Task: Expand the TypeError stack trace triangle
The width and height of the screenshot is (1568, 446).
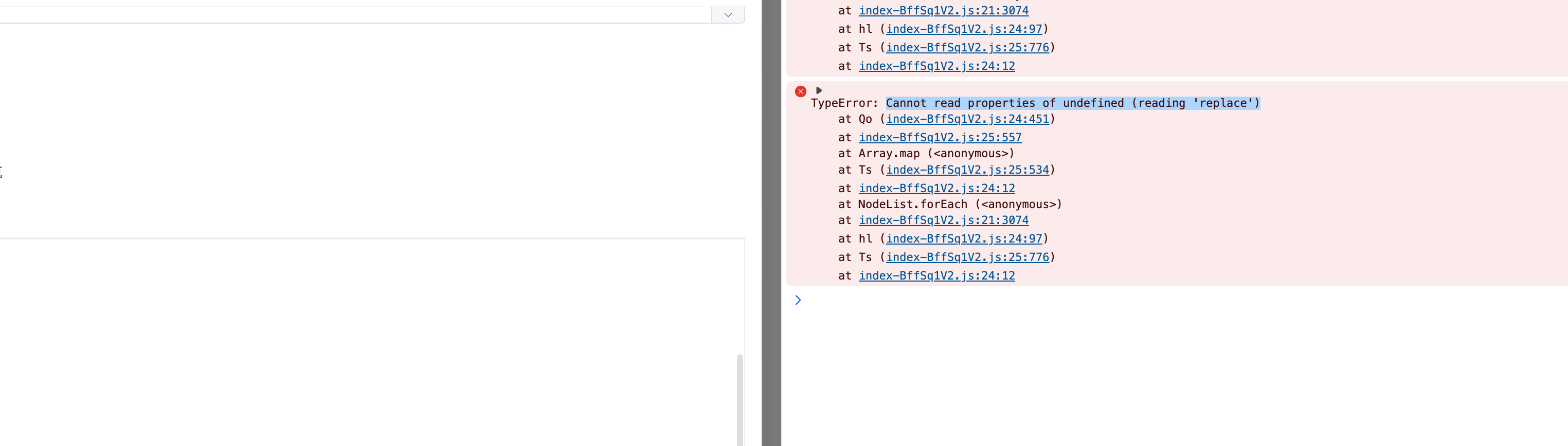Action: coord(819,90)
